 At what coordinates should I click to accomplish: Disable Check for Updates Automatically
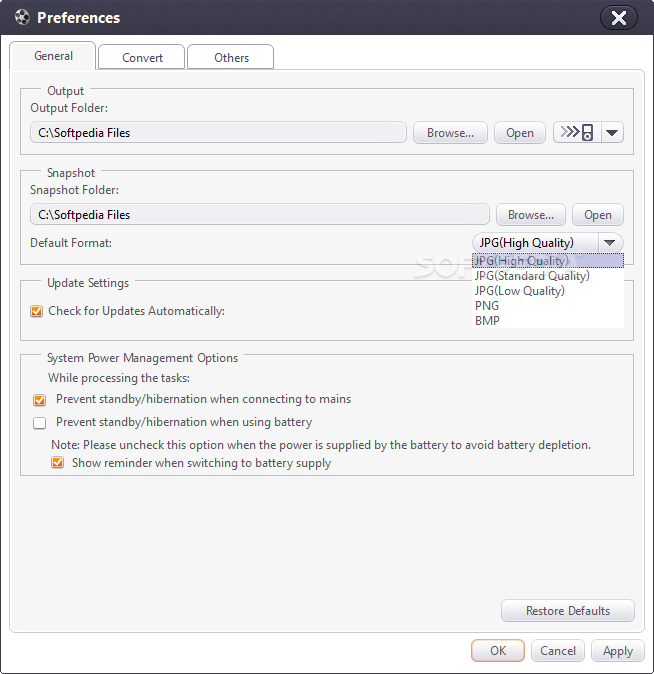coord(37,311)
